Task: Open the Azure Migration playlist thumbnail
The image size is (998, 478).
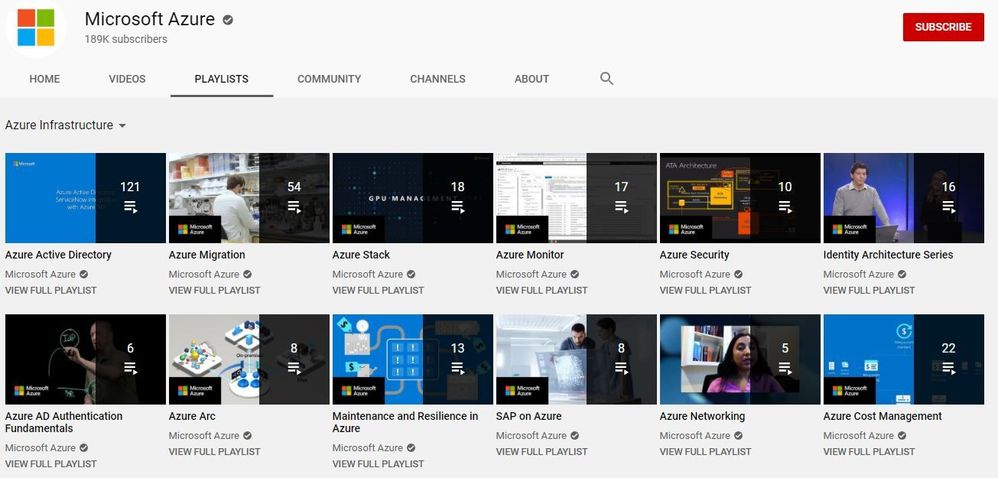Action: point(249,198)
